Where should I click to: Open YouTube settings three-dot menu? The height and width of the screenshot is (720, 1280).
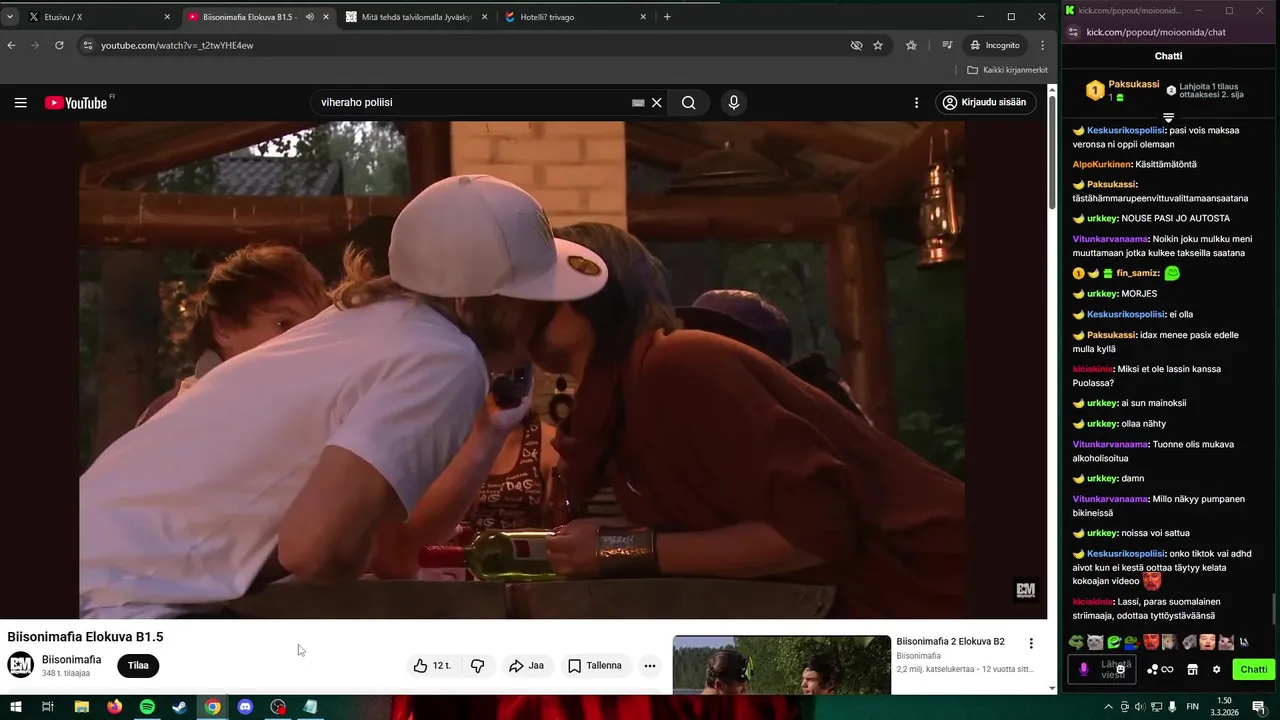click(x=916, y=102)
